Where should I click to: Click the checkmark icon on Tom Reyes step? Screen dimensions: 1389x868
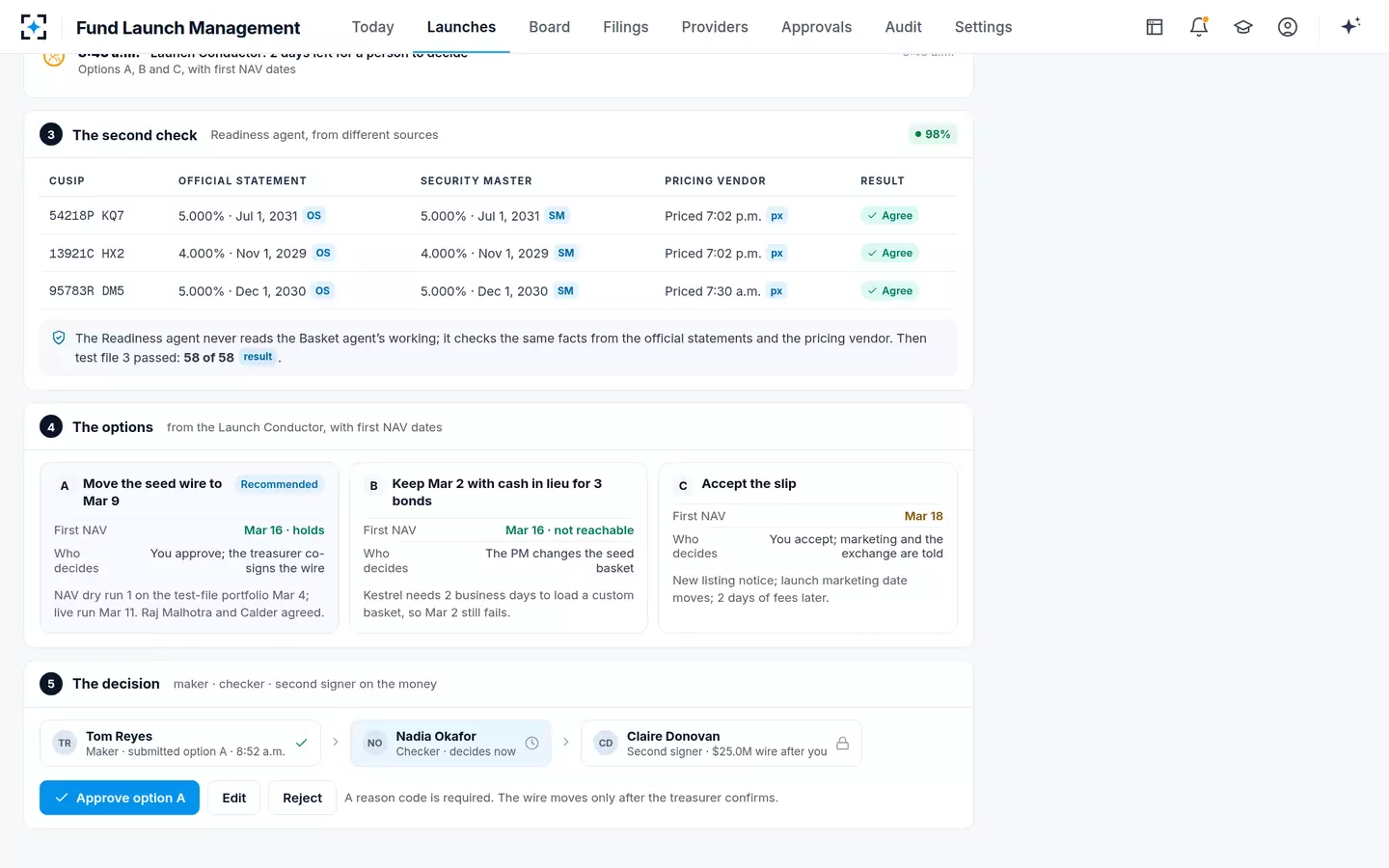pyautogui.click(x=301, y=744)
